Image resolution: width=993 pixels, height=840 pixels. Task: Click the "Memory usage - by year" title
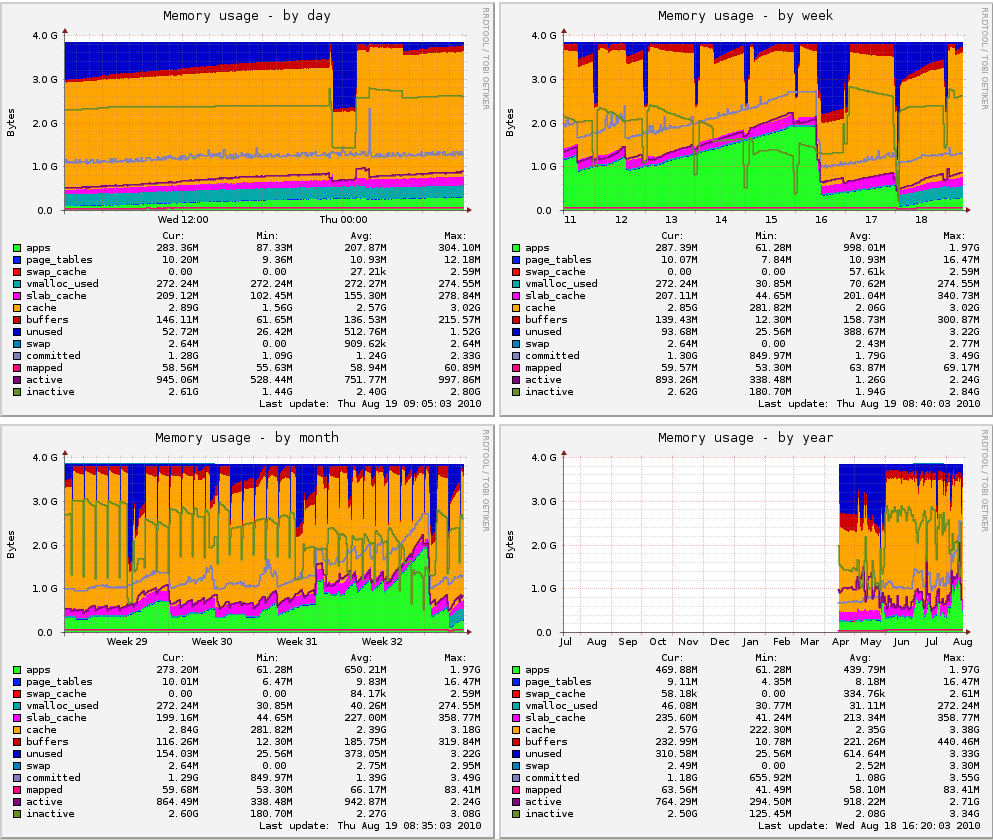pos(745,438)
